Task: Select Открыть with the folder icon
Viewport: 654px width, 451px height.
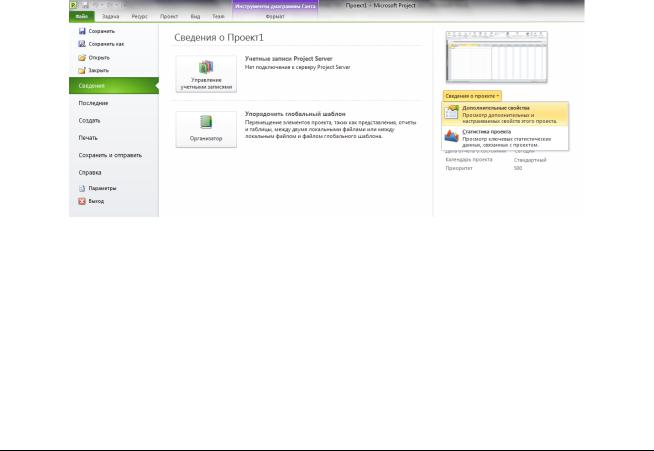Action: click(x=94, y=58)
